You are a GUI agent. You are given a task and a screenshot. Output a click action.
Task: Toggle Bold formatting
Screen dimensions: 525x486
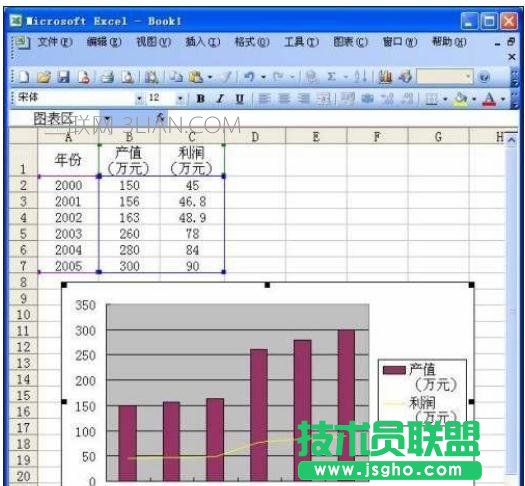tap(201, 99)
